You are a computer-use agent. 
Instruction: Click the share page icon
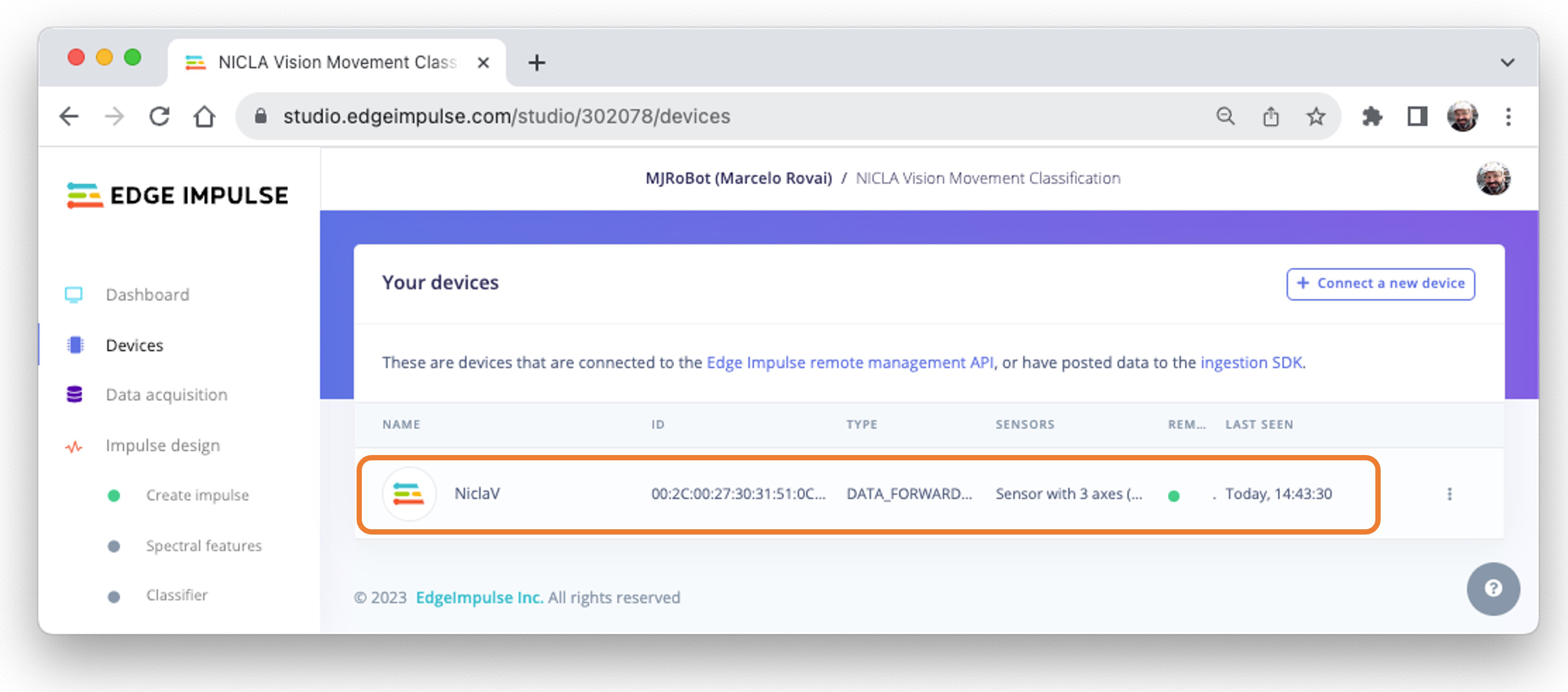coord(1270,116)
